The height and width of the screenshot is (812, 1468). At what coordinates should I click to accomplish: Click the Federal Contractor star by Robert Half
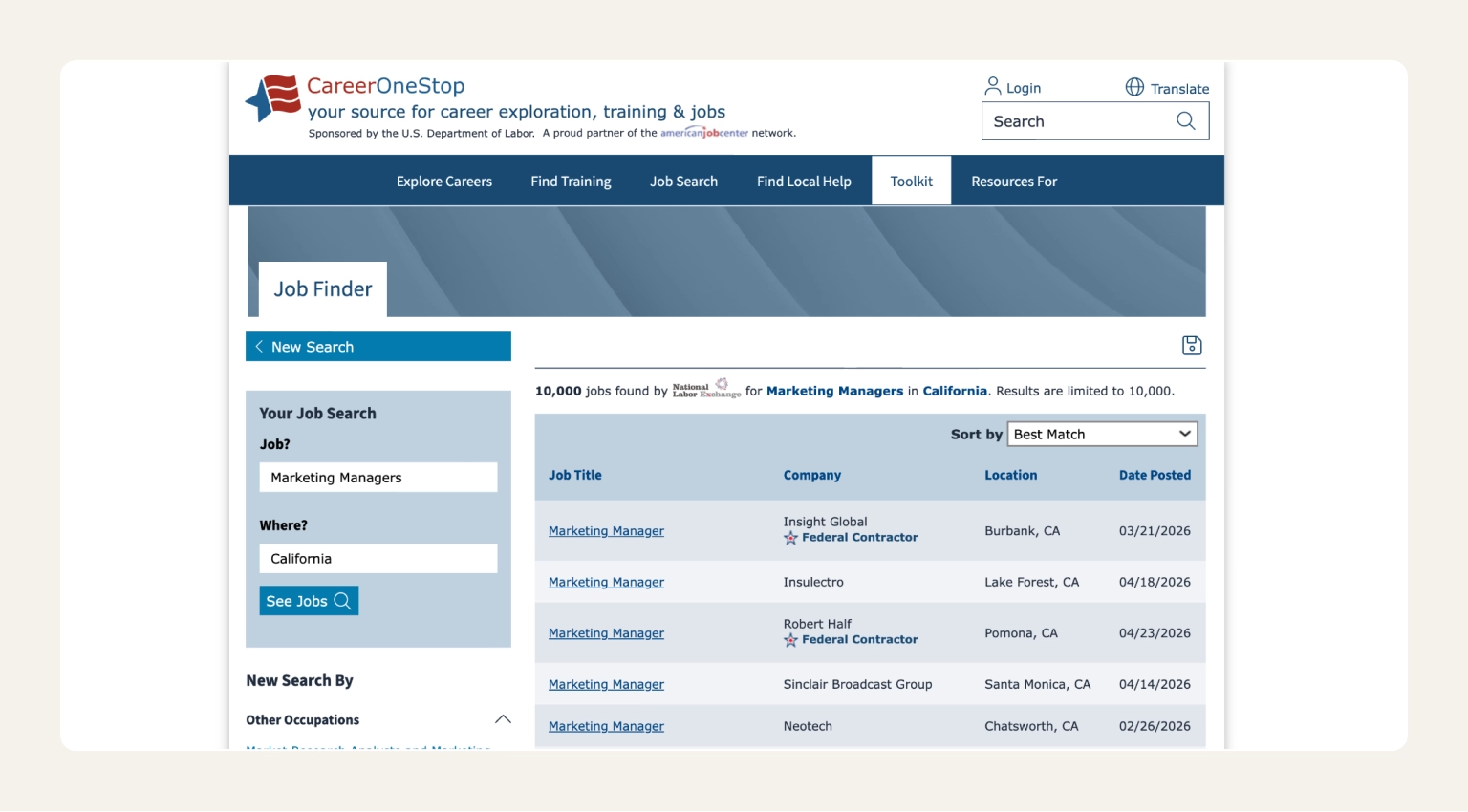(790, 640)
